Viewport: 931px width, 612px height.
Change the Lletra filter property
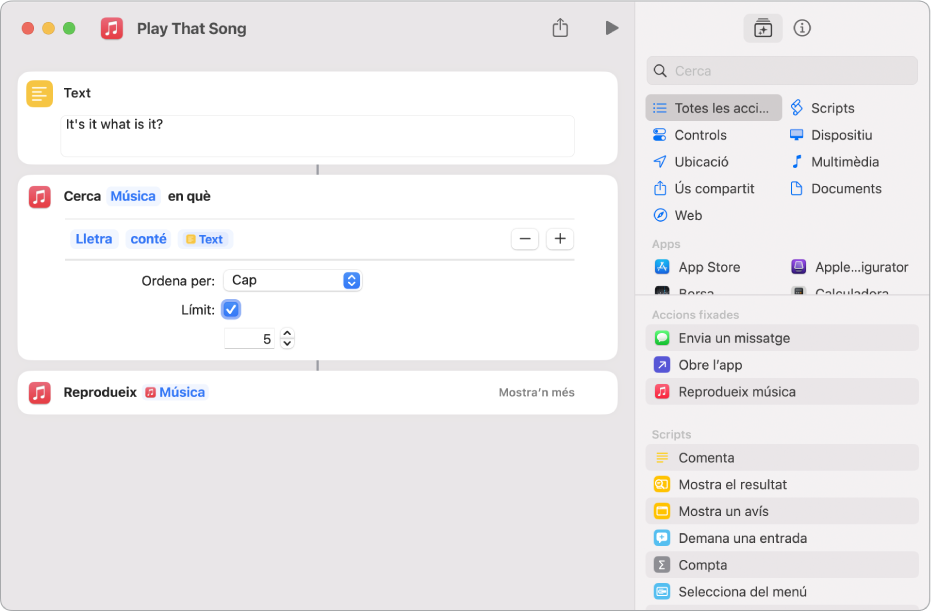tap(94, 239)
